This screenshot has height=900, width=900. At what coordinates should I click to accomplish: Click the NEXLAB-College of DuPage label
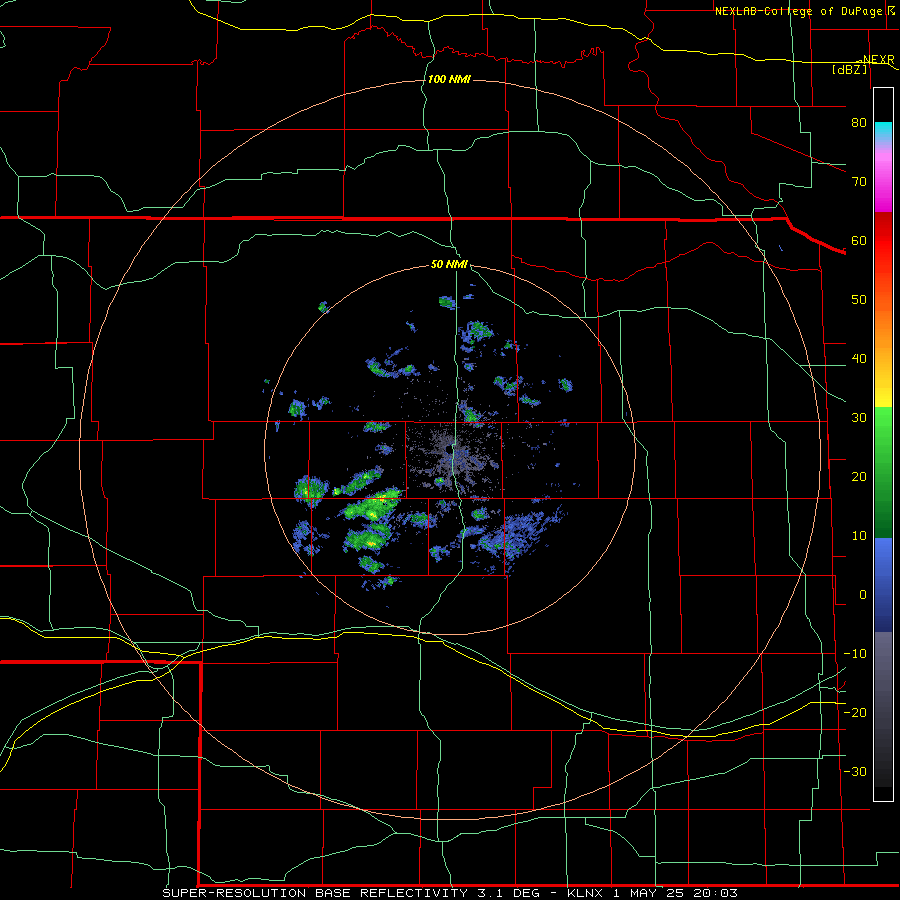pos(800,11)
